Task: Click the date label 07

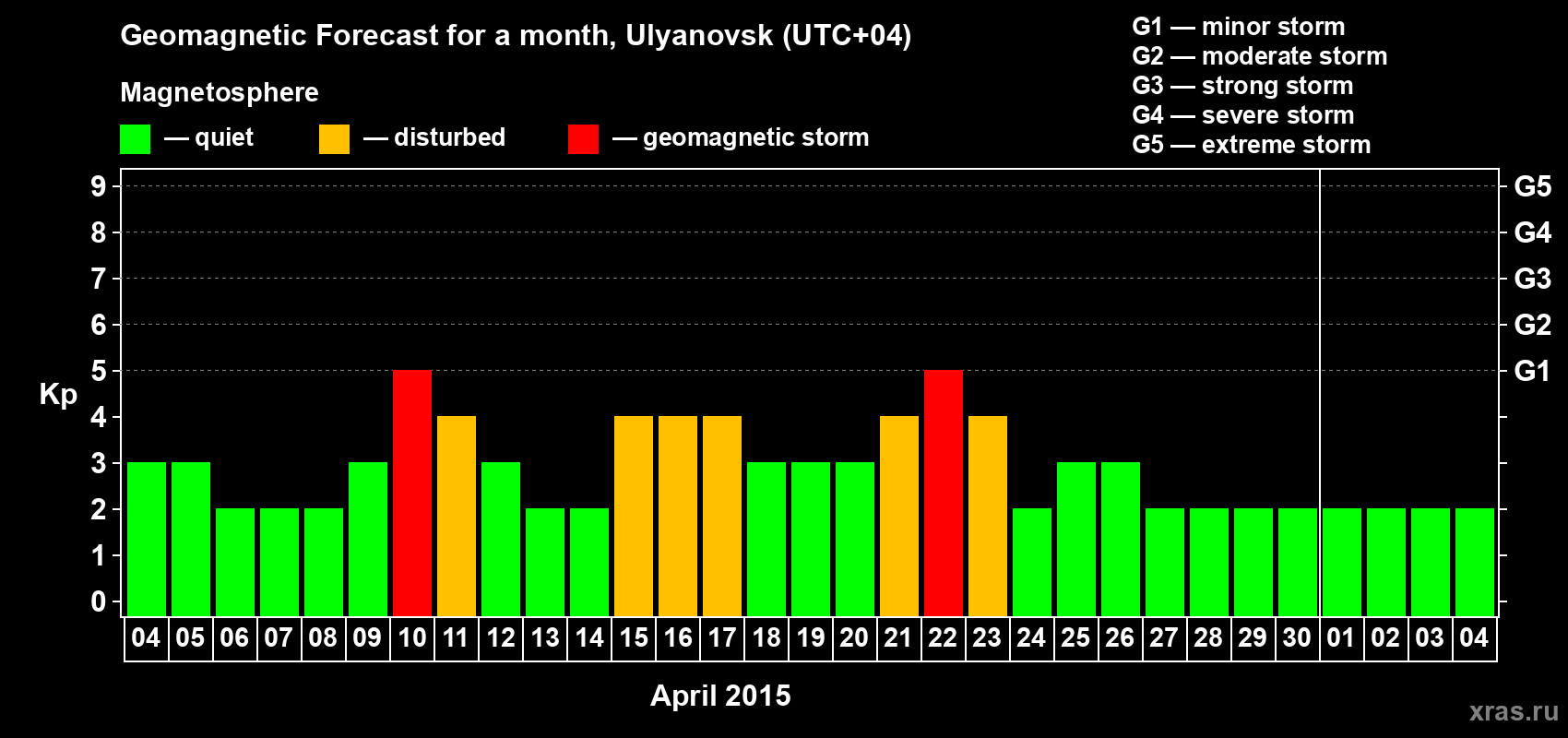Action: coord(279,638)
